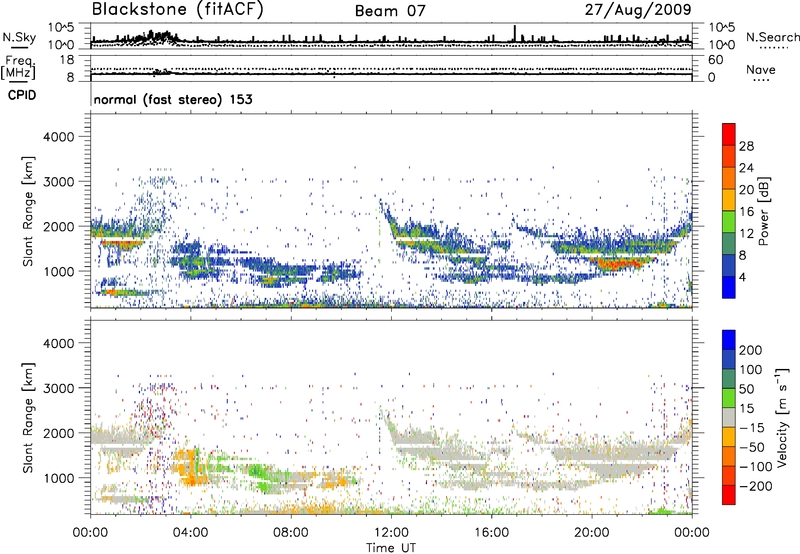This screenshot has height=554, width=800.
Task: Click the power panel 'Slant Range [km]' label
Action: coord(28,211)
